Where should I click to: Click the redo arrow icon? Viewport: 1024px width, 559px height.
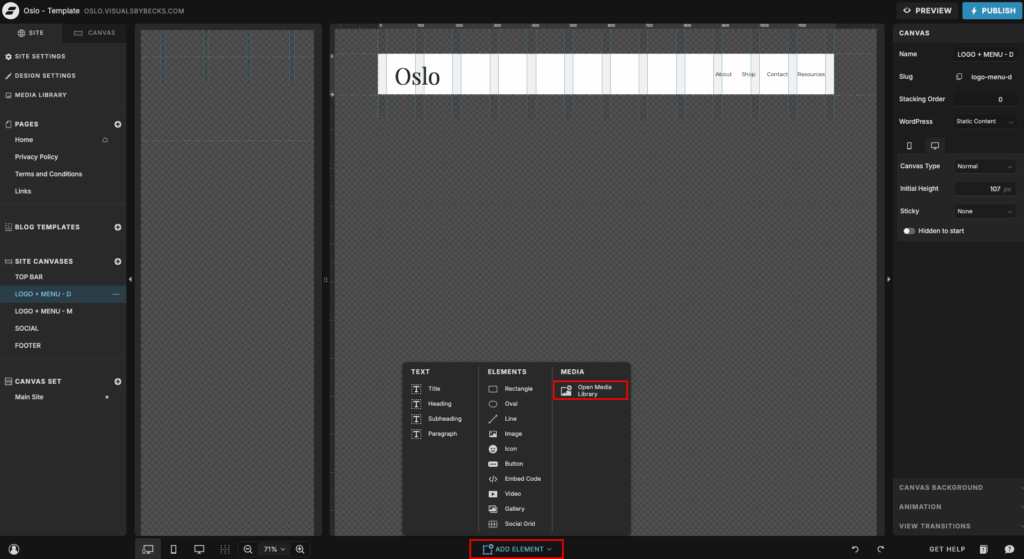(x=881, y=549)
